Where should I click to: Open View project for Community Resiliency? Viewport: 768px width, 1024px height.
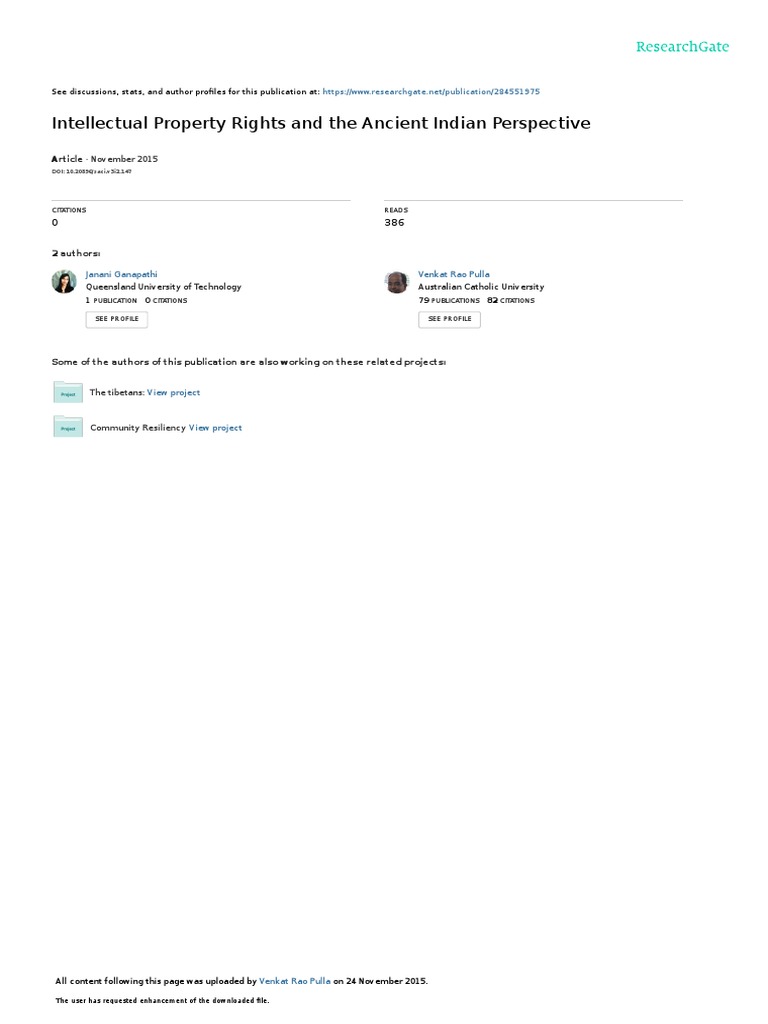216,428
